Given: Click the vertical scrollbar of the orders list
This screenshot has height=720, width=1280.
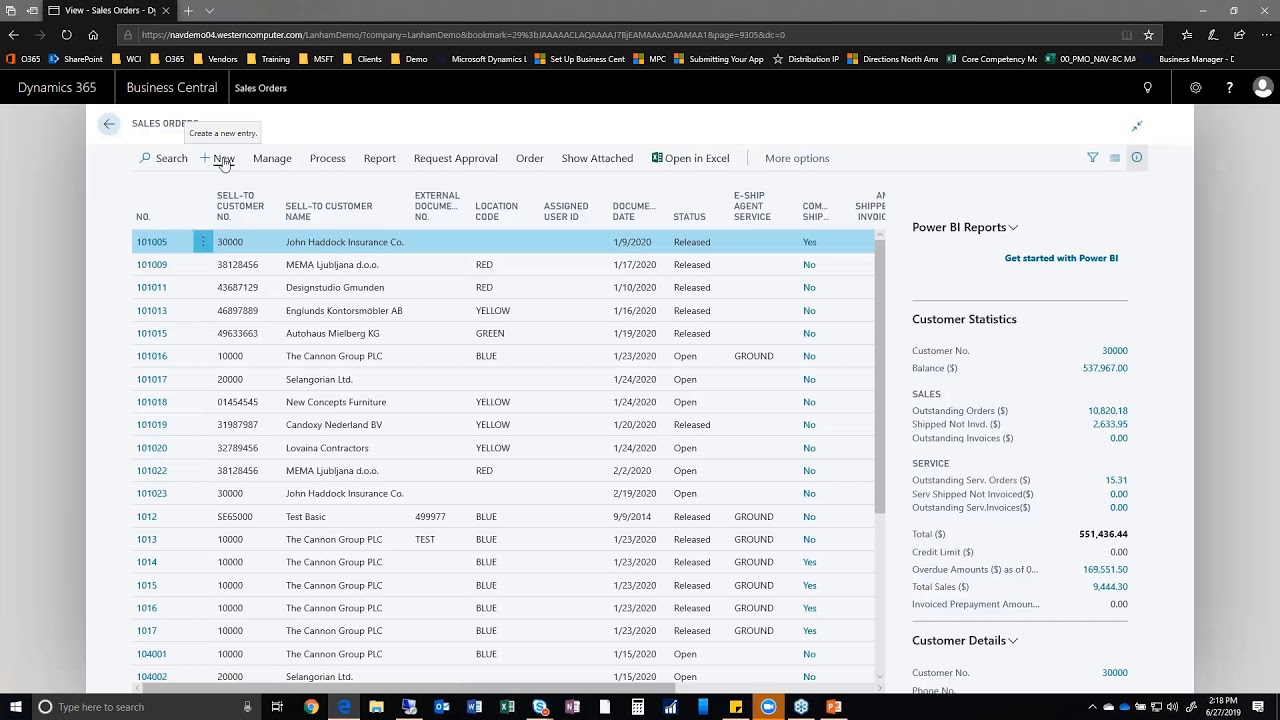Looking at the screenshot, I should click(x=880, y=375).
